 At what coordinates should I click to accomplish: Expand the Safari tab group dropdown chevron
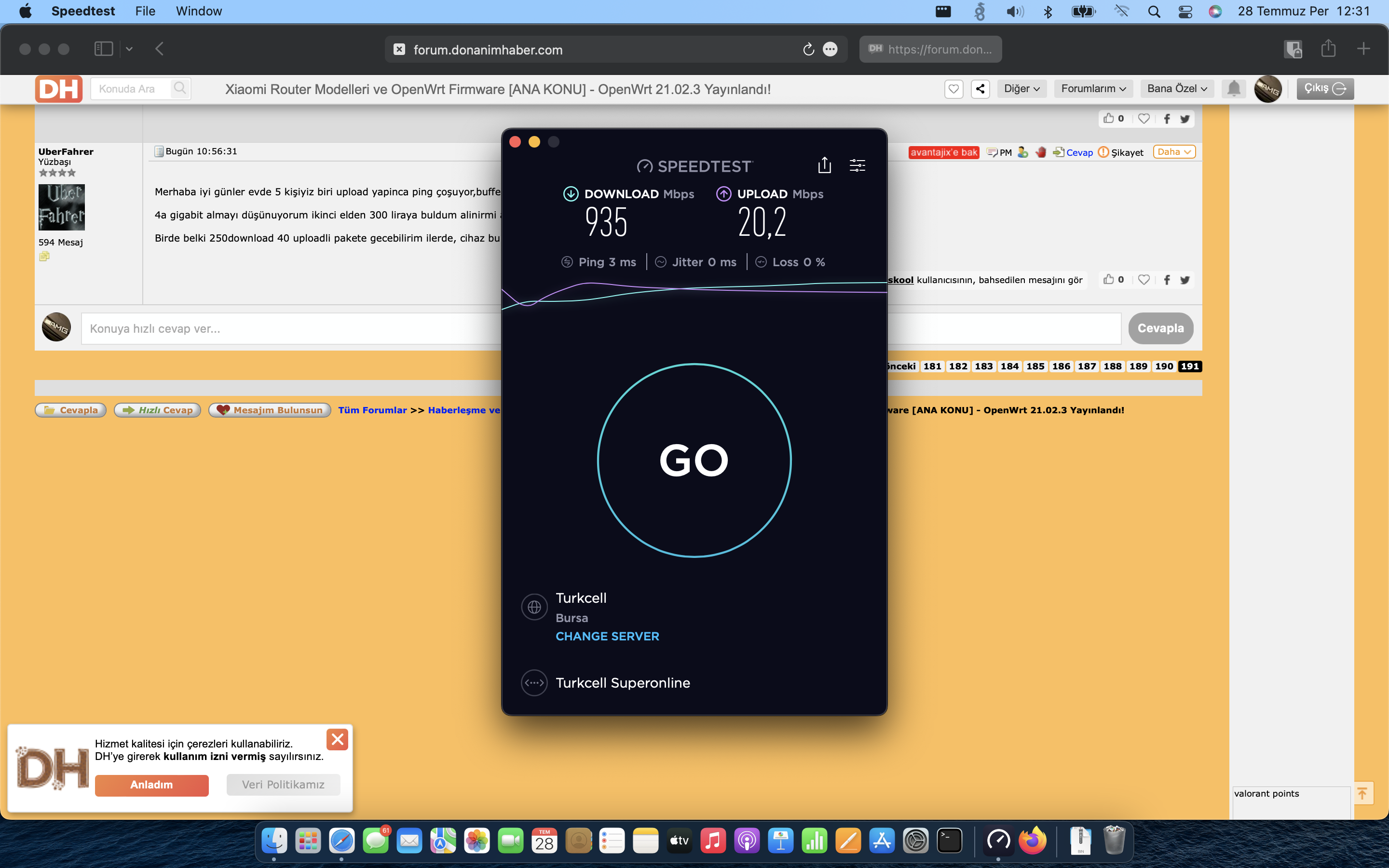tap(129, 49)
